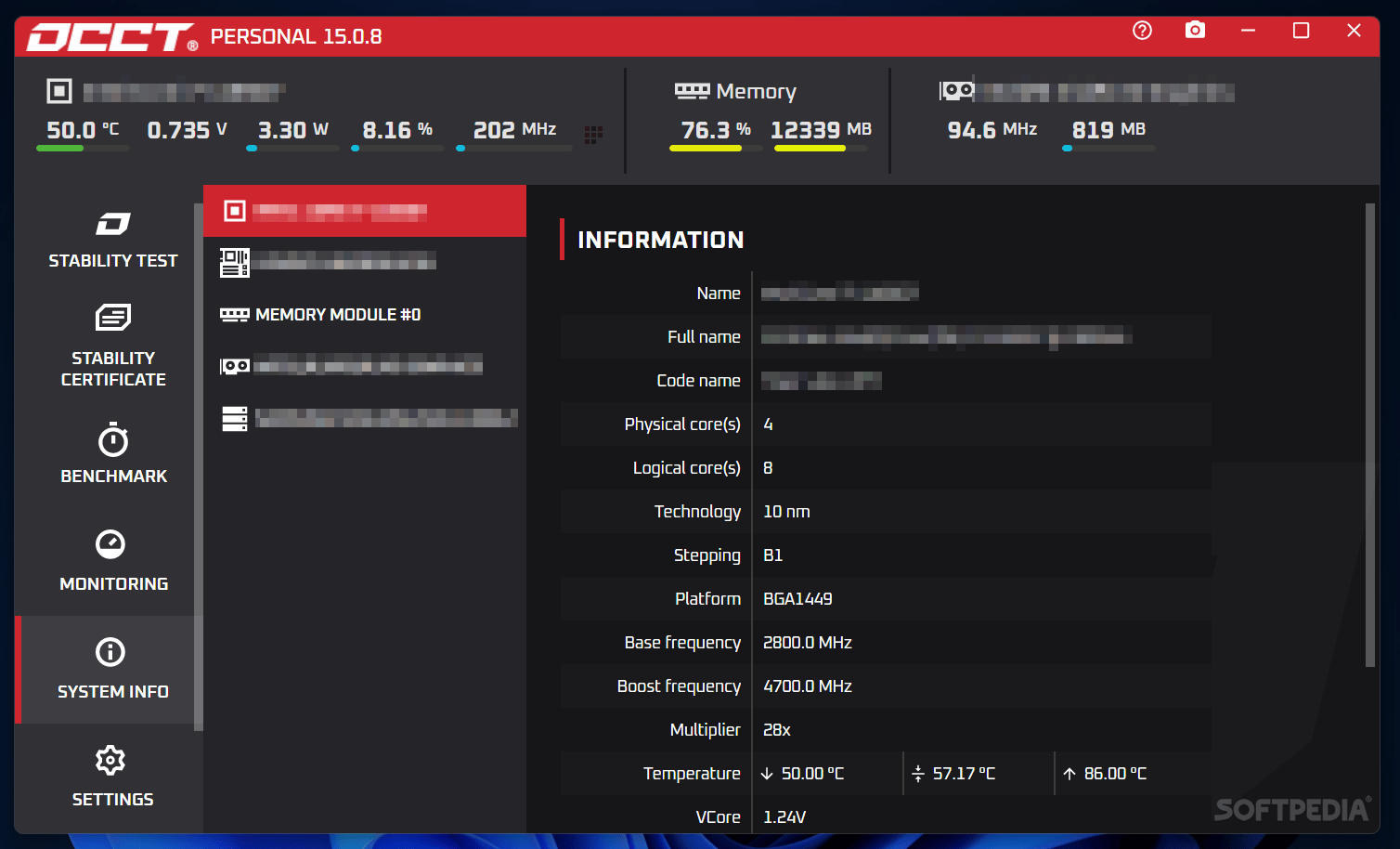The image size is (1400, 849).
Task: Click the 3.30 W power reading
Action: pos(293,130)
